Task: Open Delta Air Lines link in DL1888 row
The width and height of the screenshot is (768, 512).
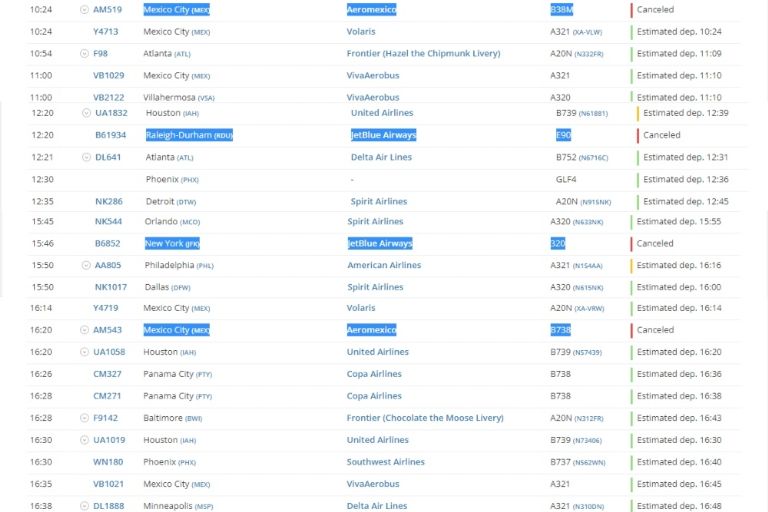Action: coord(377,506)
